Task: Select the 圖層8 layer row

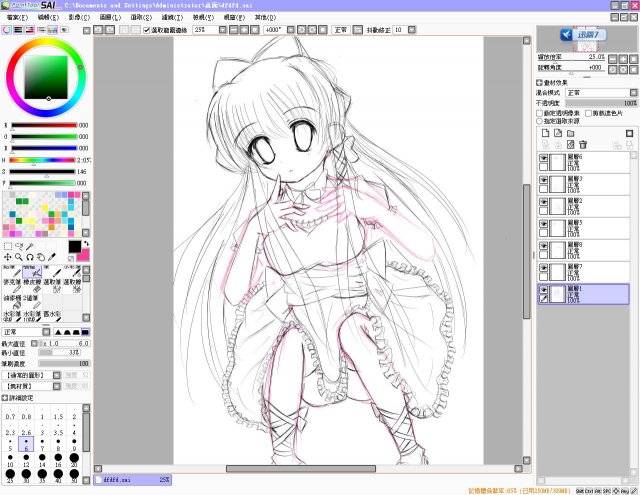Action: 583,250
